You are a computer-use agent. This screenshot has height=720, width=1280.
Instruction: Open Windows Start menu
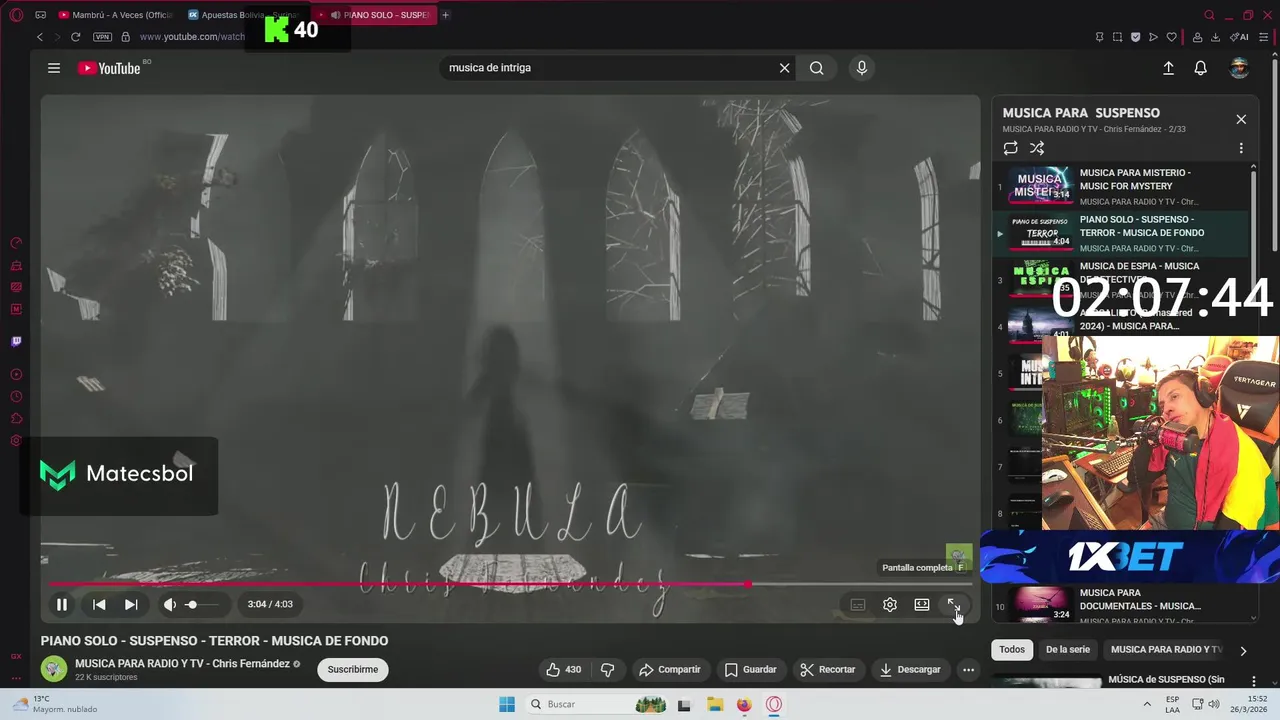(x=507, y=704)
